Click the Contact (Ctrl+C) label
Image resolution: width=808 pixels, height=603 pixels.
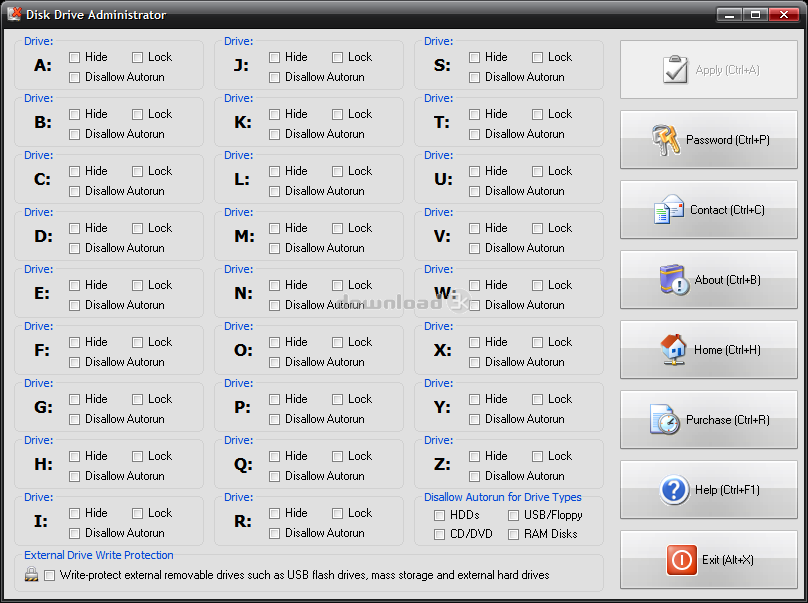[x=727, y=210]
